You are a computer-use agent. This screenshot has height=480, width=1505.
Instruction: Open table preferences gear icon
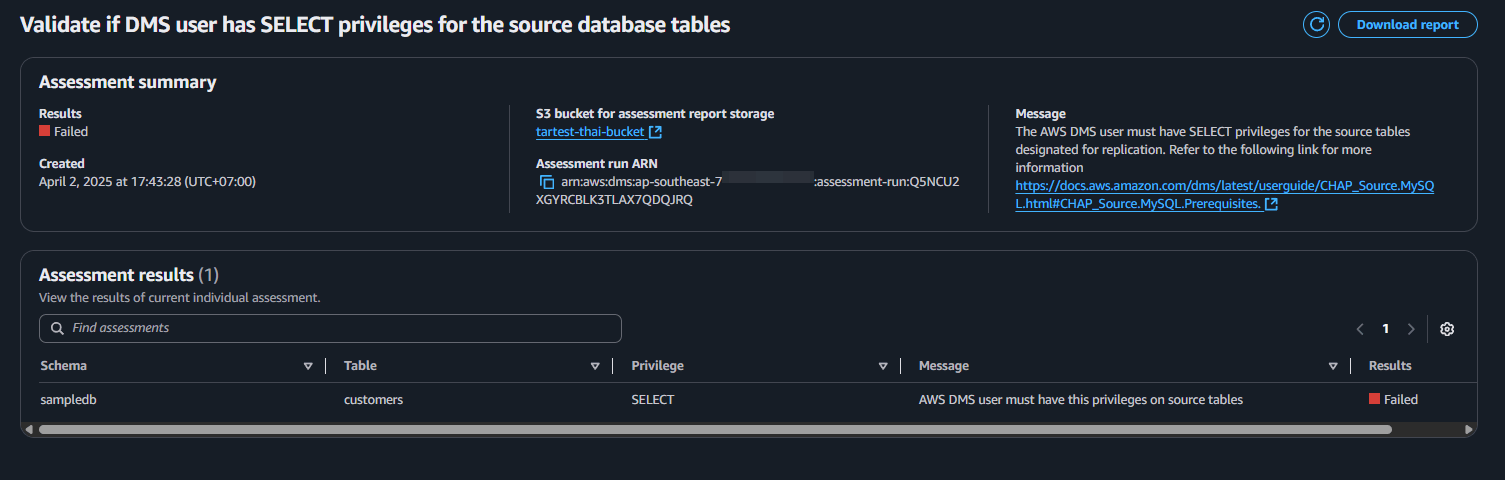(x=1447, y=329)
